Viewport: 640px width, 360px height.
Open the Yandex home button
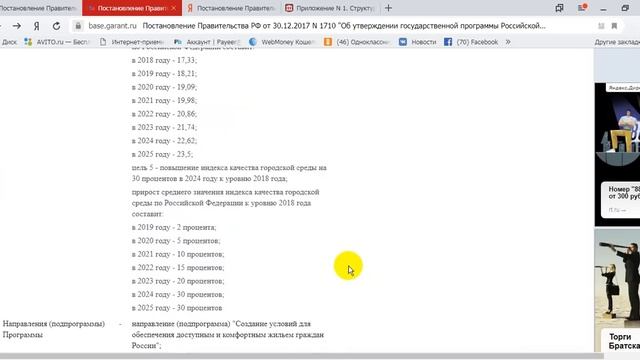click(x=36, y=26)
